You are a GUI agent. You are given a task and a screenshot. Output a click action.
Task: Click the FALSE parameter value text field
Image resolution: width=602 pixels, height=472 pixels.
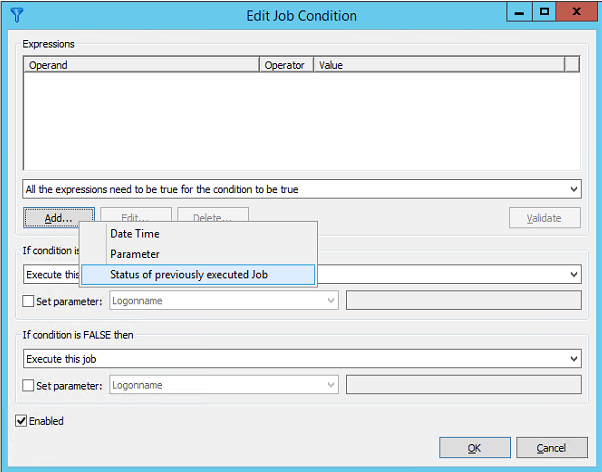coord(464,385)
